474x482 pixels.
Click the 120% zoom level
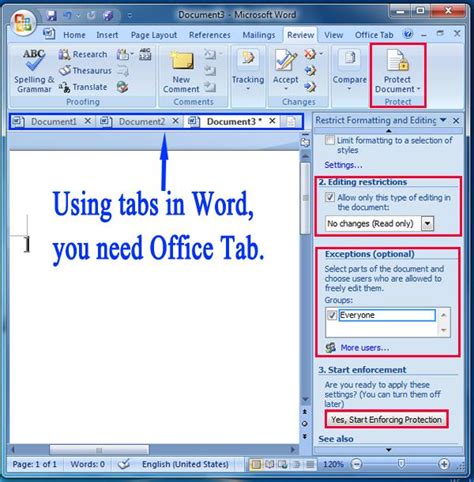[x=333, y=464]
